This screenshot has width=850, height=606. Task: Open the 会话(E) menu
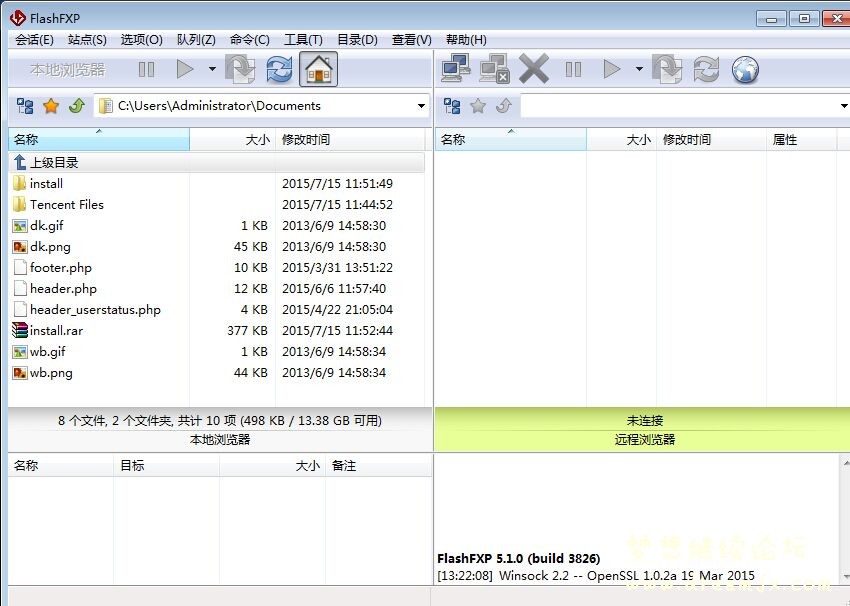point(34,40)
